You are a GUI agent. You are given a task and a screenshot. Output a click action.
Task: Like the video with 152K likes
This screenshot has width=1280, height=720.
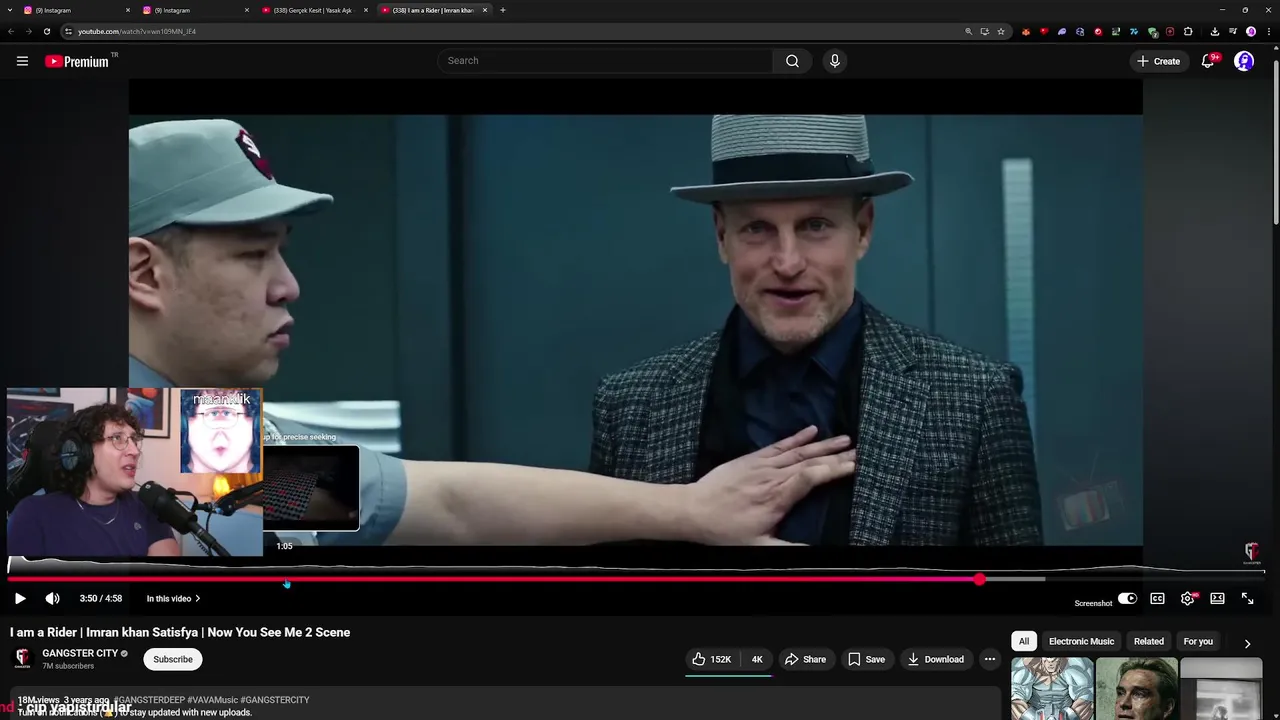pos(711,659)
